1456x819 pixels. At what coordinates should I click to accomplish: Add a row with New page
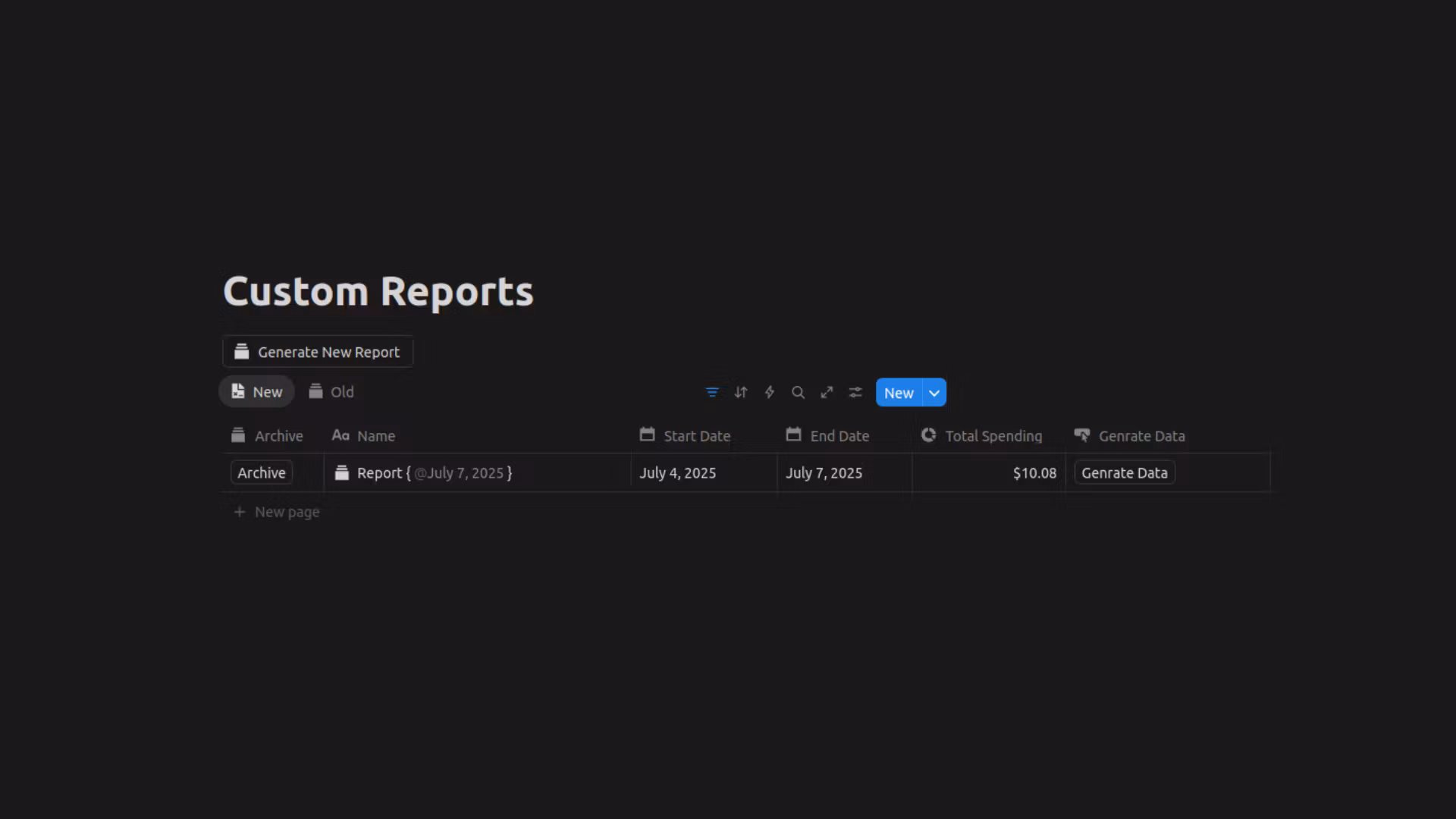pos(278,512)
